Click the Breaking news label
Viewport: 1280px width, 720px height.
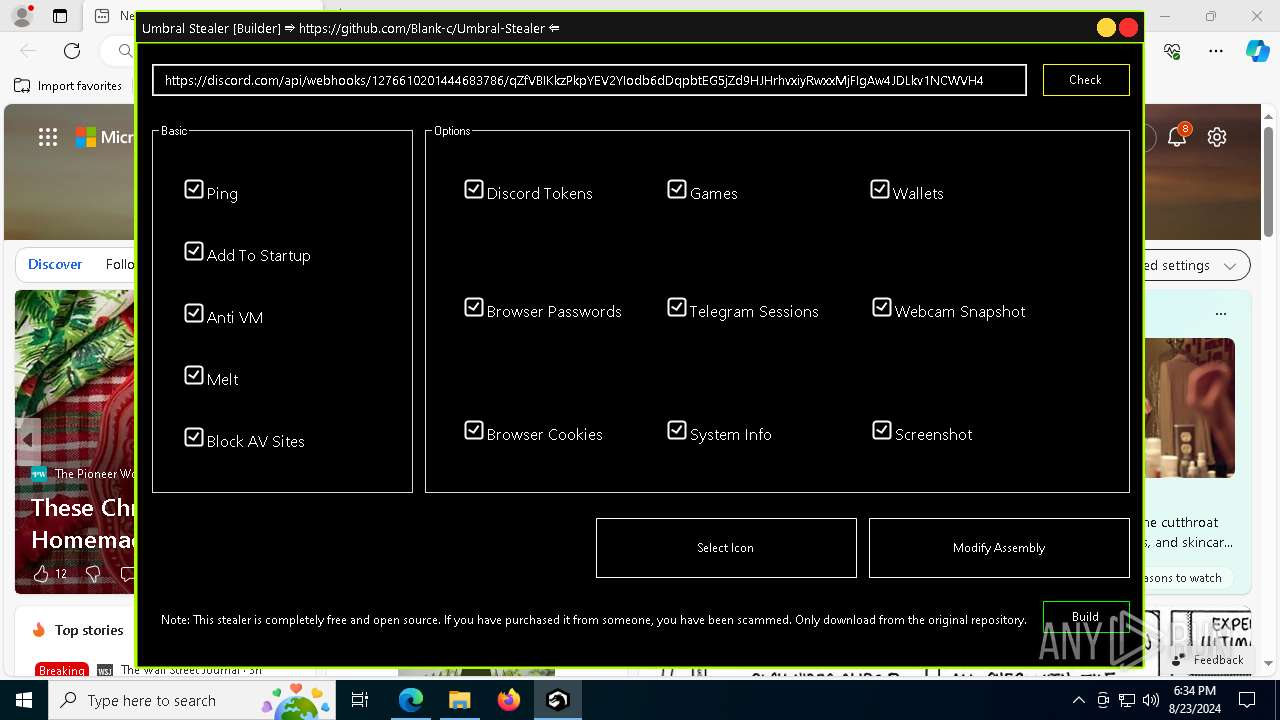[x=62, y=670]
